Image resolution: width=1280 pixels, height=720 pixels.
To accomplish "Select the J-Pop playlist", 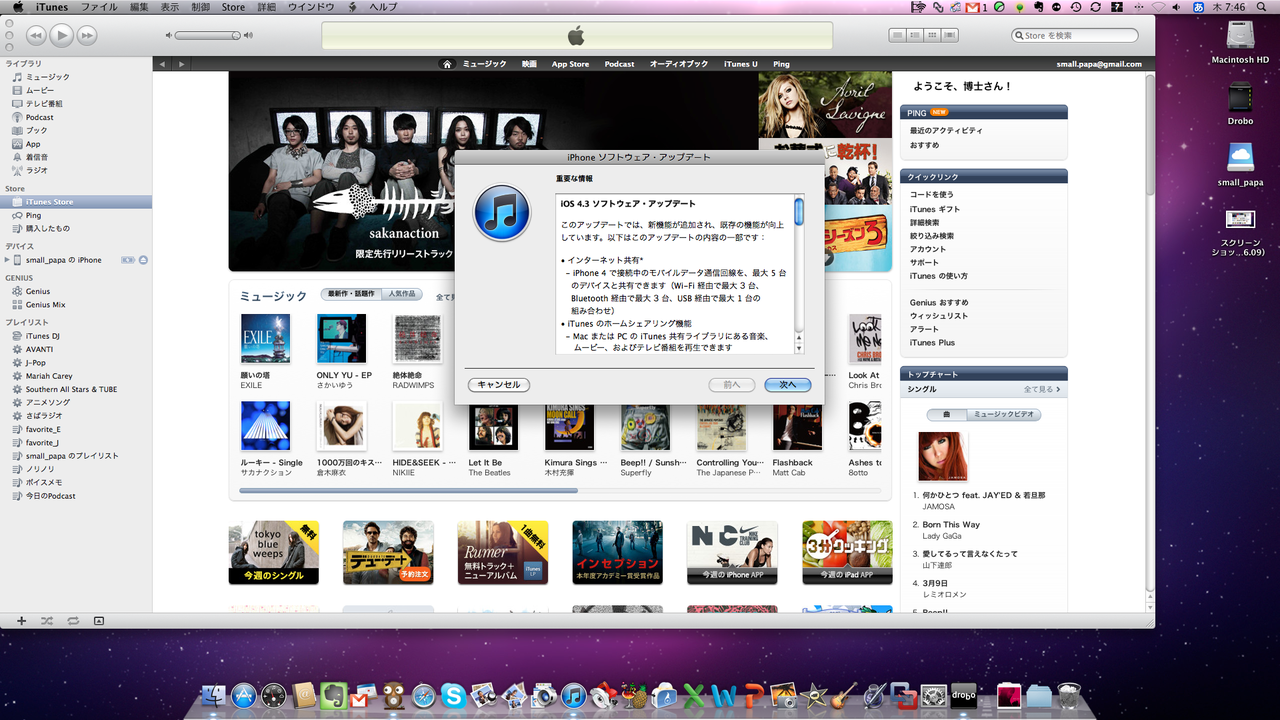I will [36, 363].
